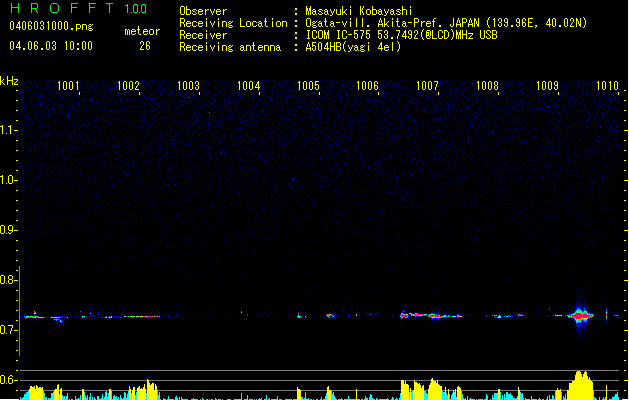Image resolution: width=629 pixels, height=400 pixels.
Task: Click the 1003 time axis marker
Action: point(188,86)
